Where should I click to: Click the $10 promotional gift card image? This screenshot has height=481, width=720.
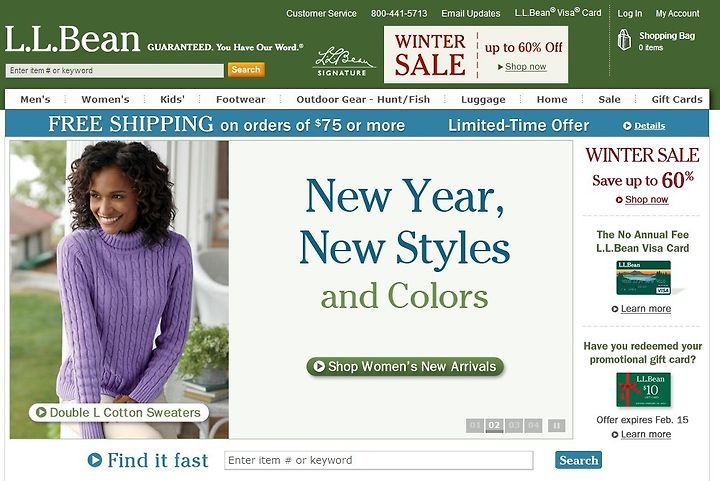[644, 390]
